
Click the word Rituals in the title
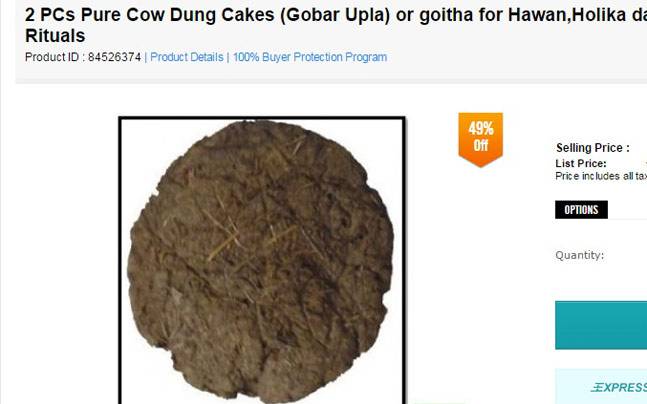55,36
